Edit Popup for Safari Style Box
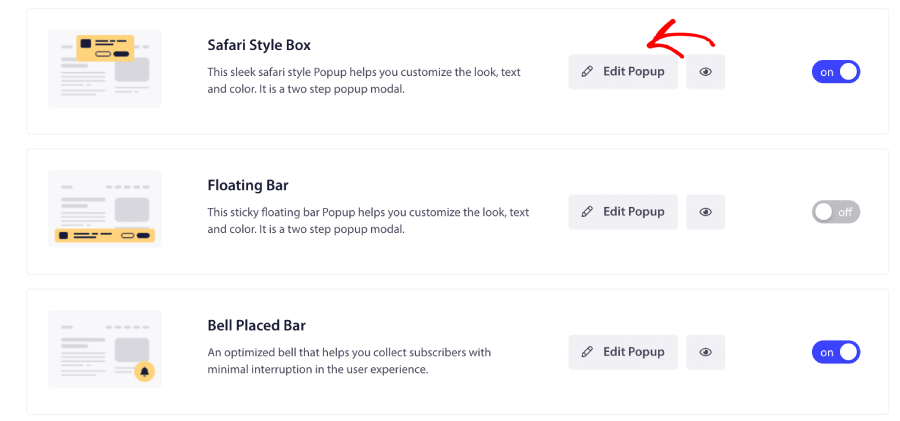This screenshot has width=900, height=421. tap(623, 72)
